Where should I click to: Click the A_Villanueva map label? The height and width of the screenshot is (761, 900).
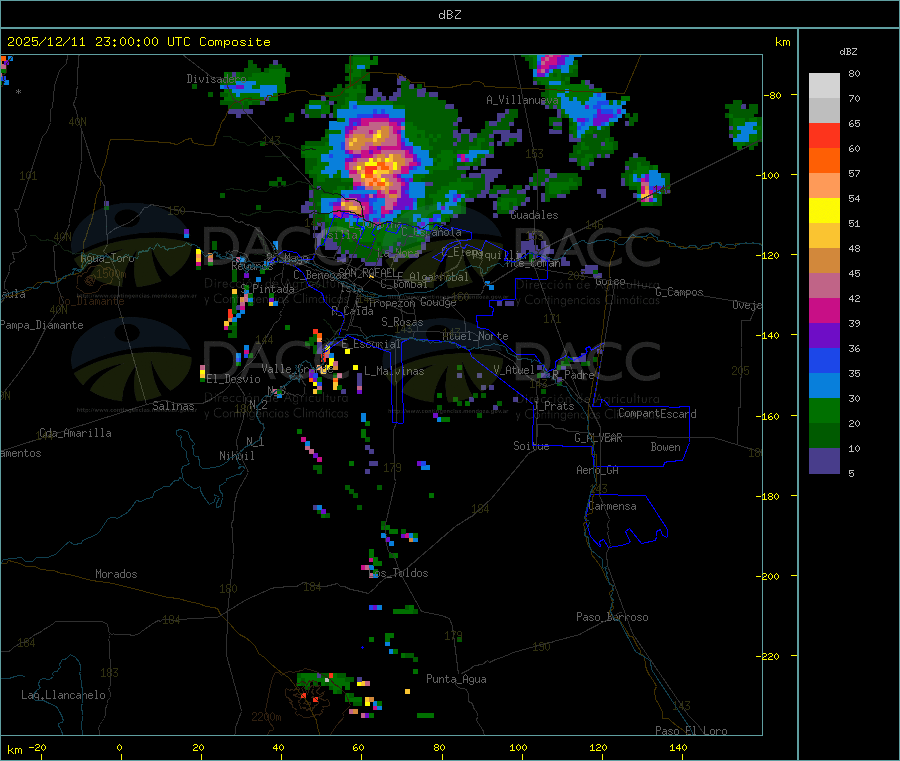522,100
